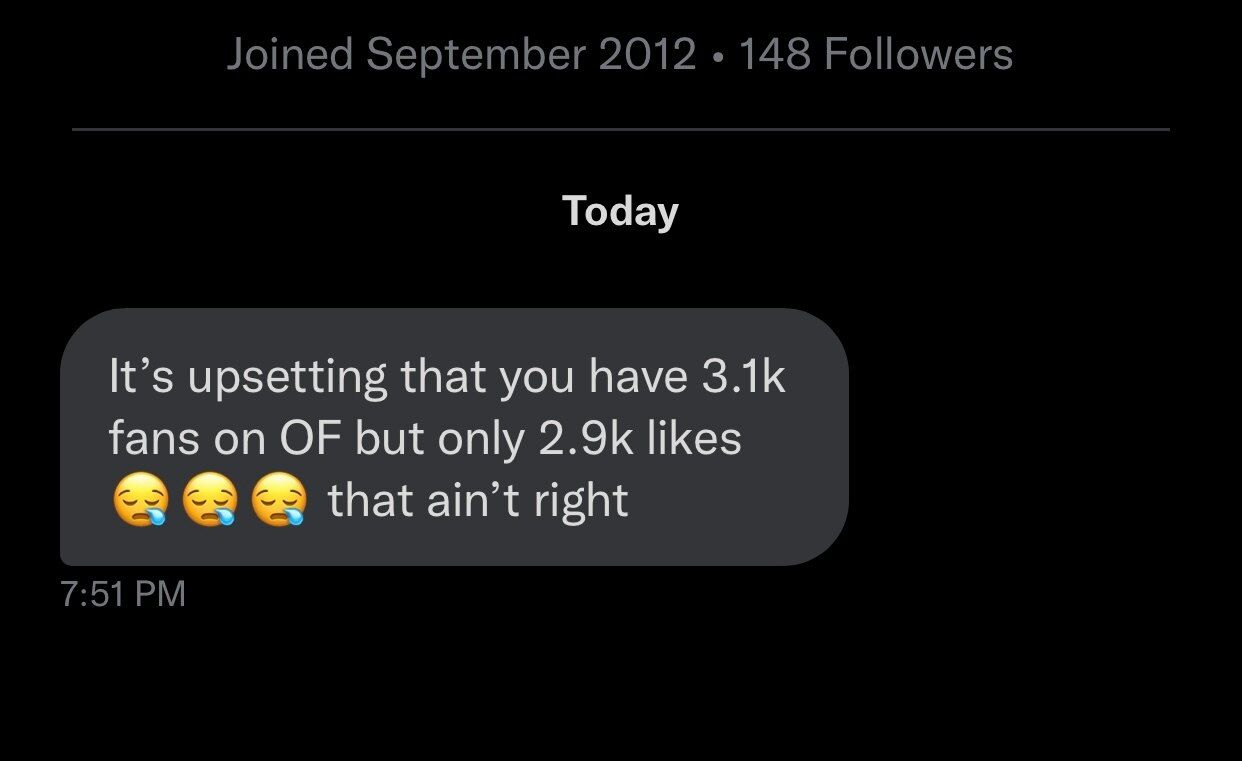Click the phrase 'that ain't right'
Viewport: 1242px width, 761px height.
[478, 500]
